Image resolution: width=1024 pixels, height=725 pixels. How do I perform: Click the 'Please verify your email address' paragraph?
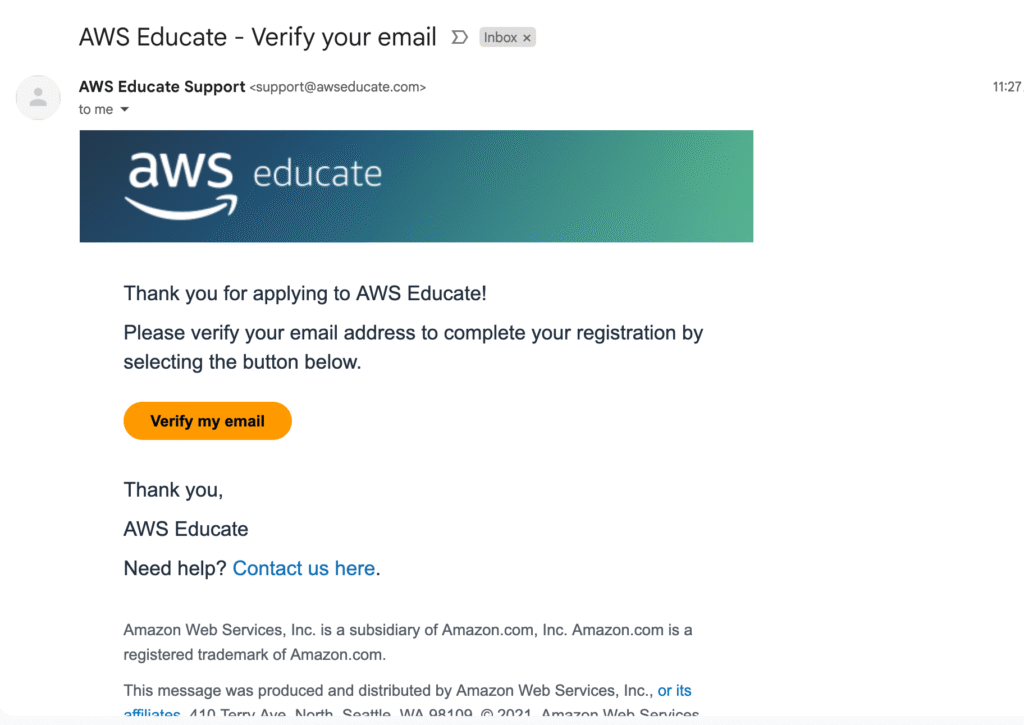click(413, 347)
